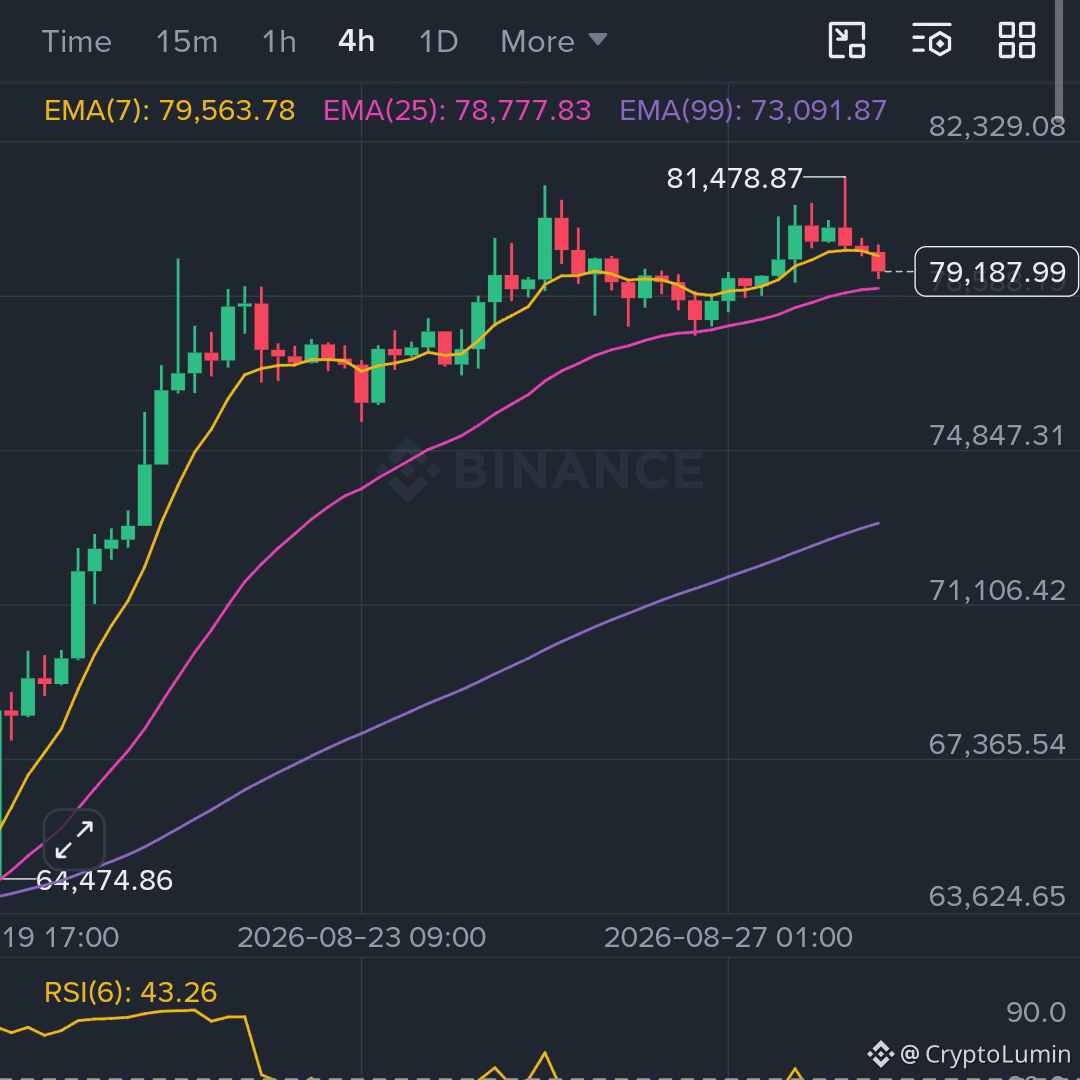The height and width of the screenshot is (1080, 1080).
Task: Click the 90.0 RSI axis label
Action: coord(1035,1012)
